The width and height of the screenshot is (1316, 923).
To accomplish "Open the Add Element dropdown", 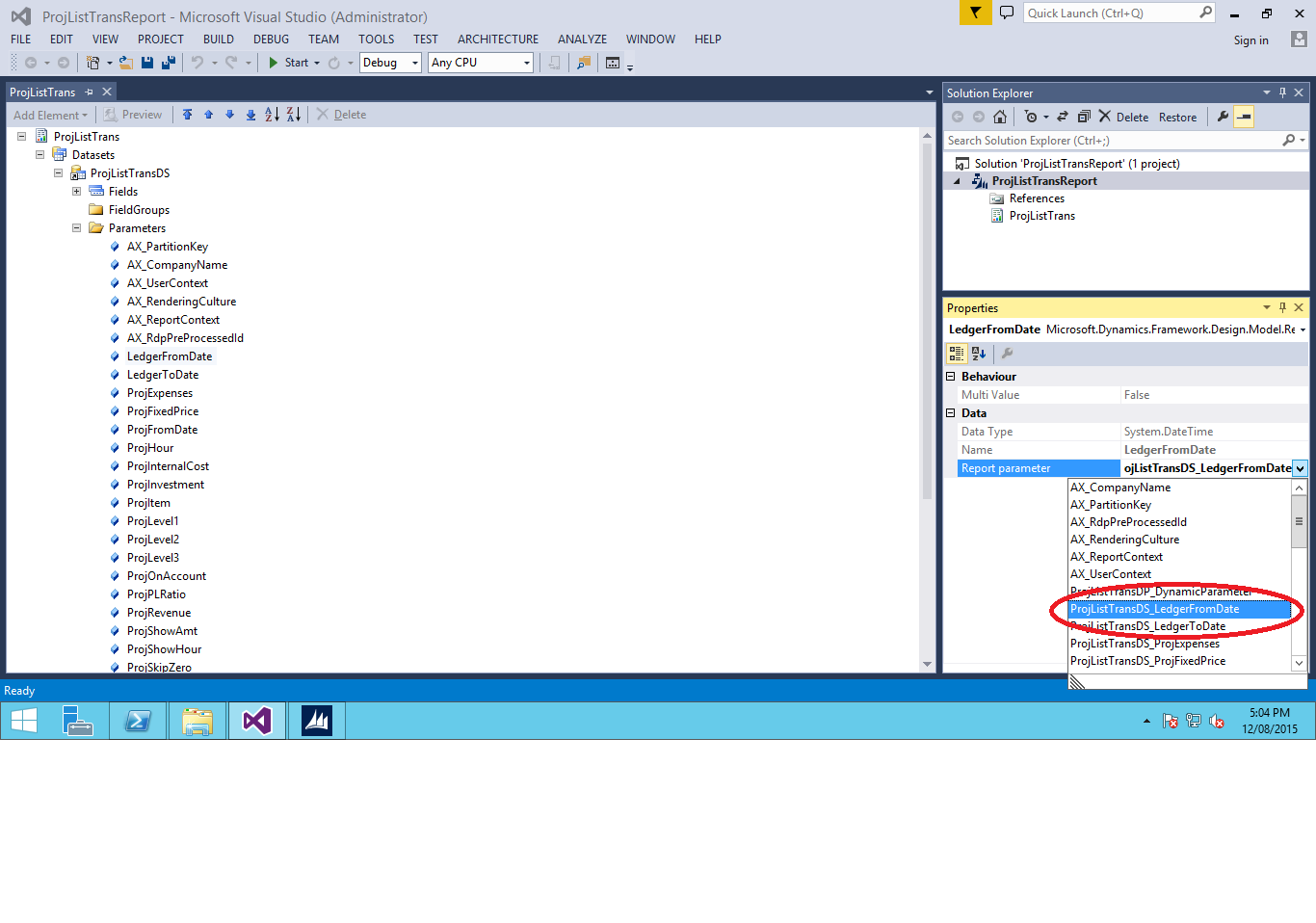I will pyautogui.click(x=50, y=115).
